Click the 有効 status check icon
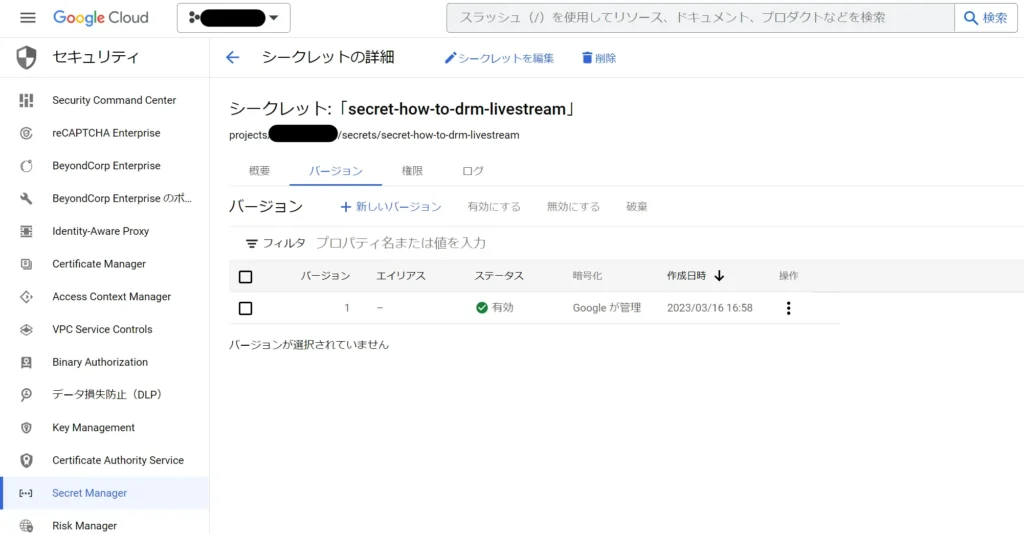The image size is (1024, 534). (x=482, y=307)
